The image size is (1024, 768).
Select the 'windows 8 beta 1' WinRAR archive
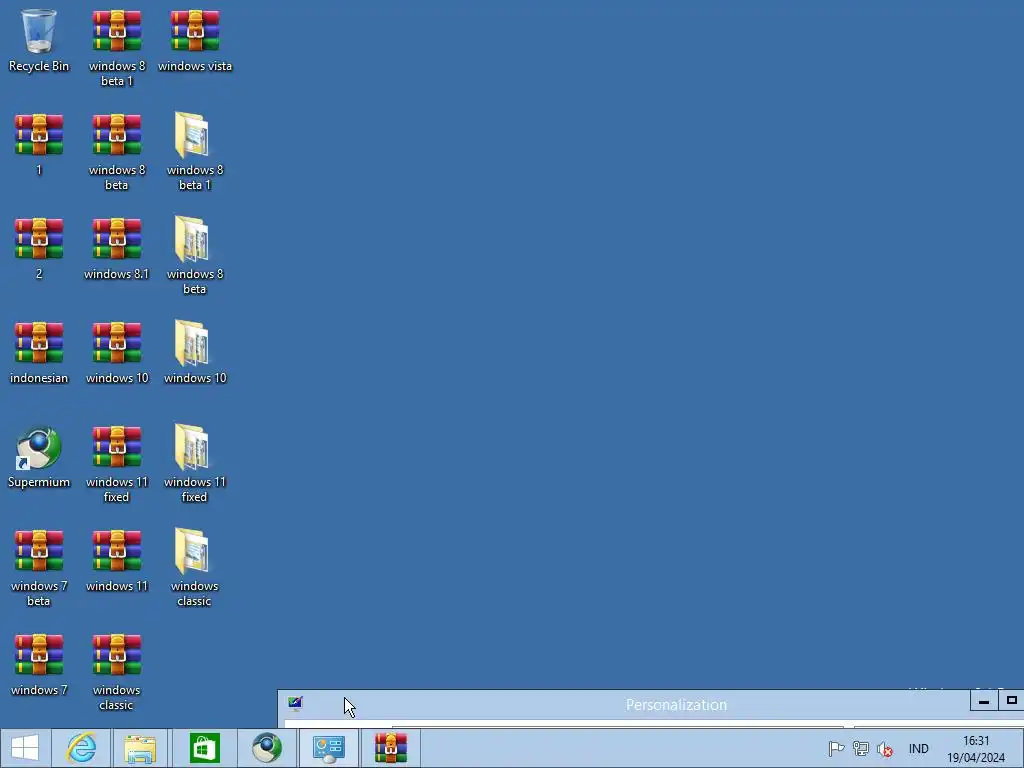(117, 48)
